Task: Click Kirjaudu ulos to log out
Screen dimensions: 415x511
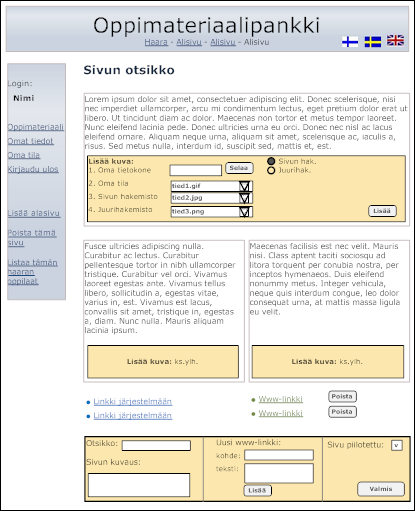Action: 33,169
